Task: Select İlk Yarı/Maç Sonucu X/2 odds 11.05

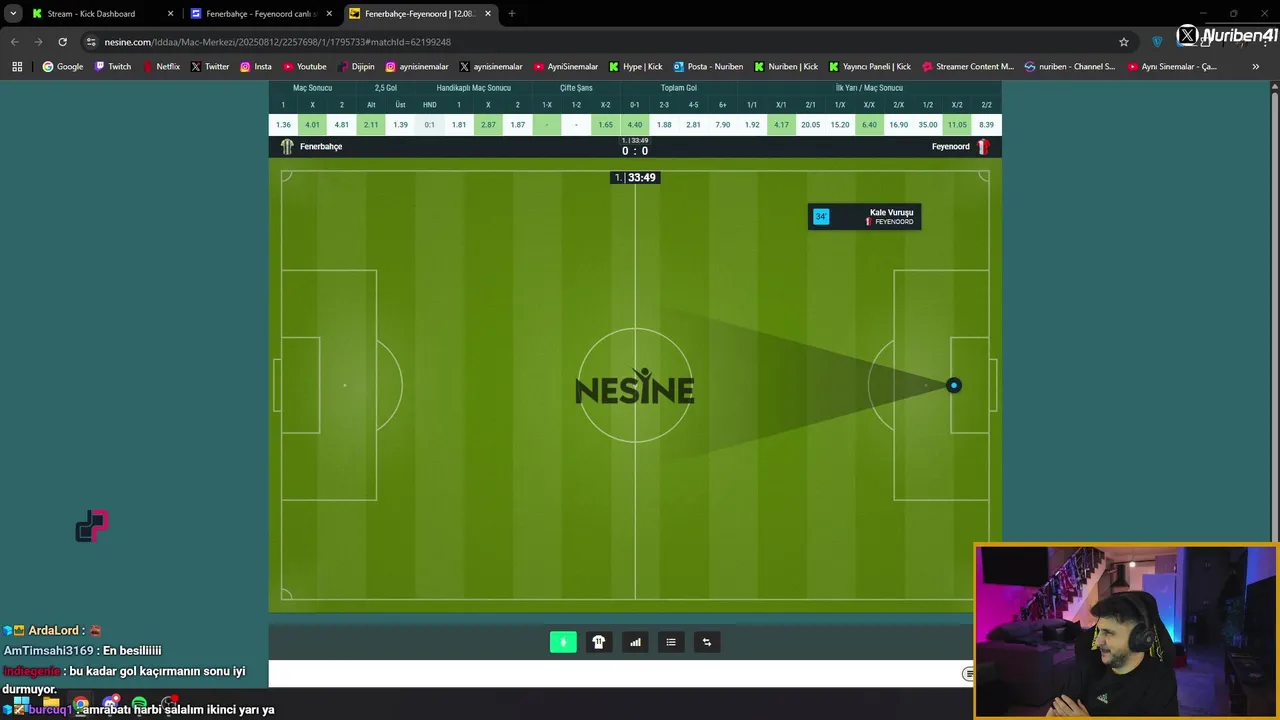Action: (957, 125)
